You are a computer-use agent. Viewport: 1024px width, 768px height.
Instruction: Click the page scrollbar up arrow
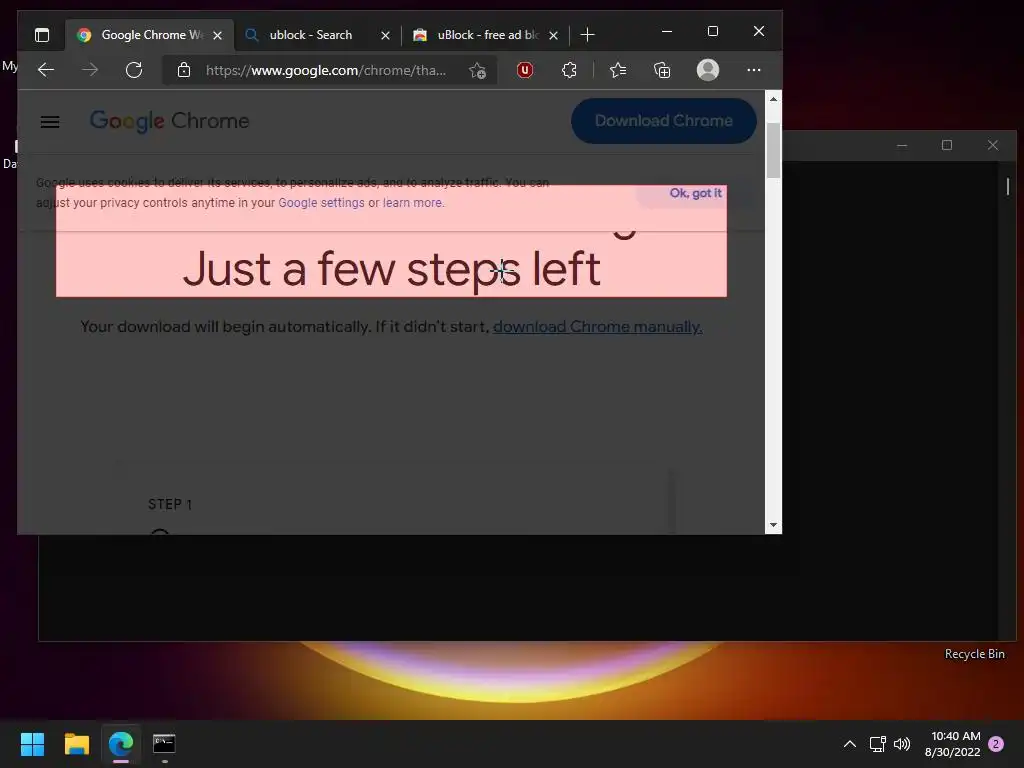click(x=773, y=99)
